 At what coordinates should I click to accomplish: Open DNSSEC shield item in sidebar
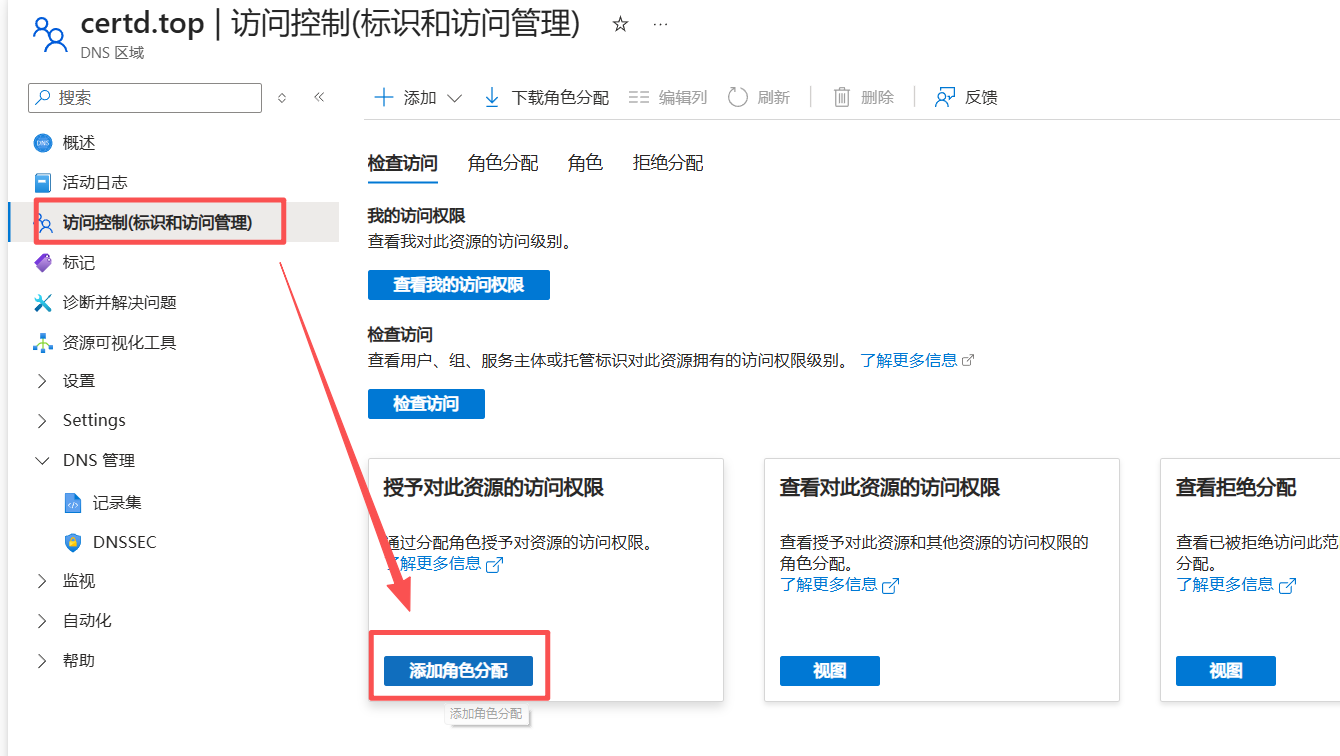pyautogui.click(x=124, y=542)
